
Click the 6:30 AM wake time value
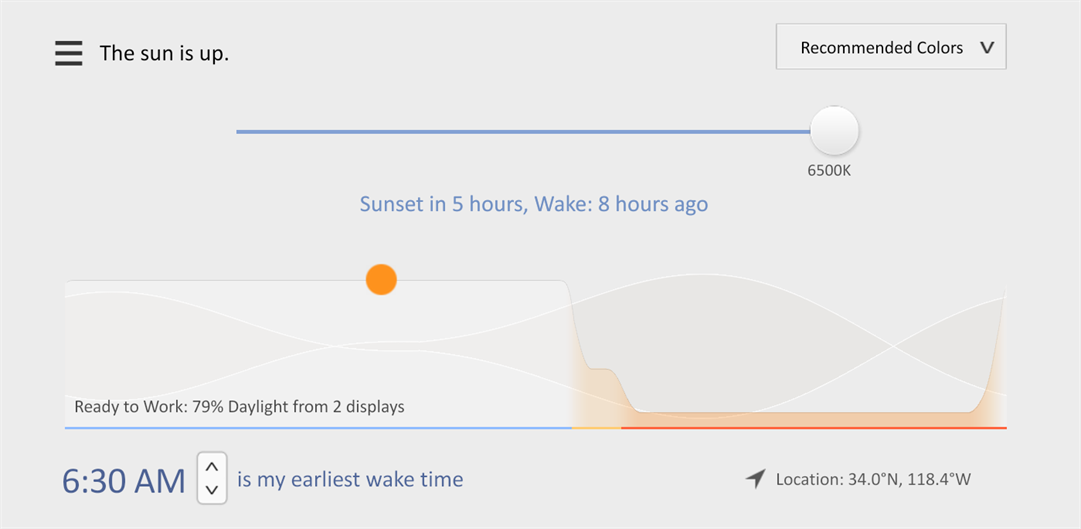123,481
